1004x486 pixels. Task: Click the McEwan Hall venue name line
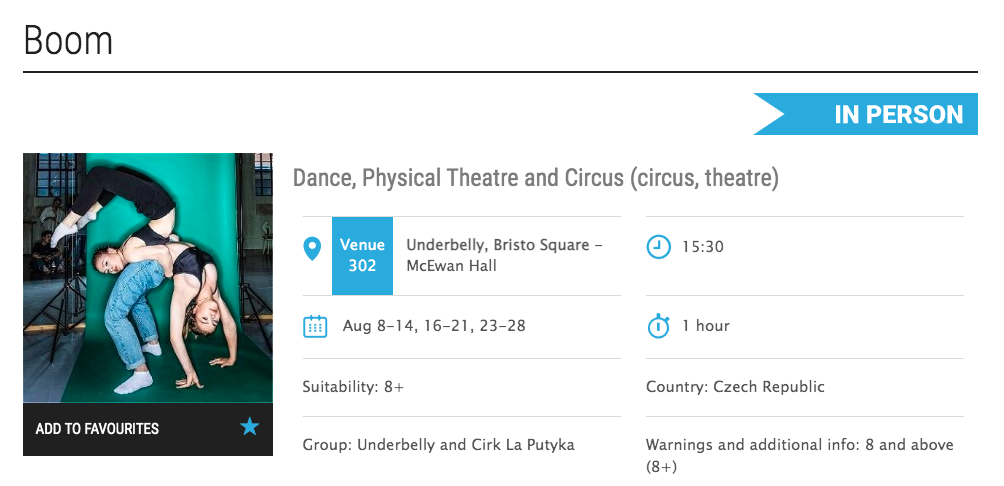(451, 266)
